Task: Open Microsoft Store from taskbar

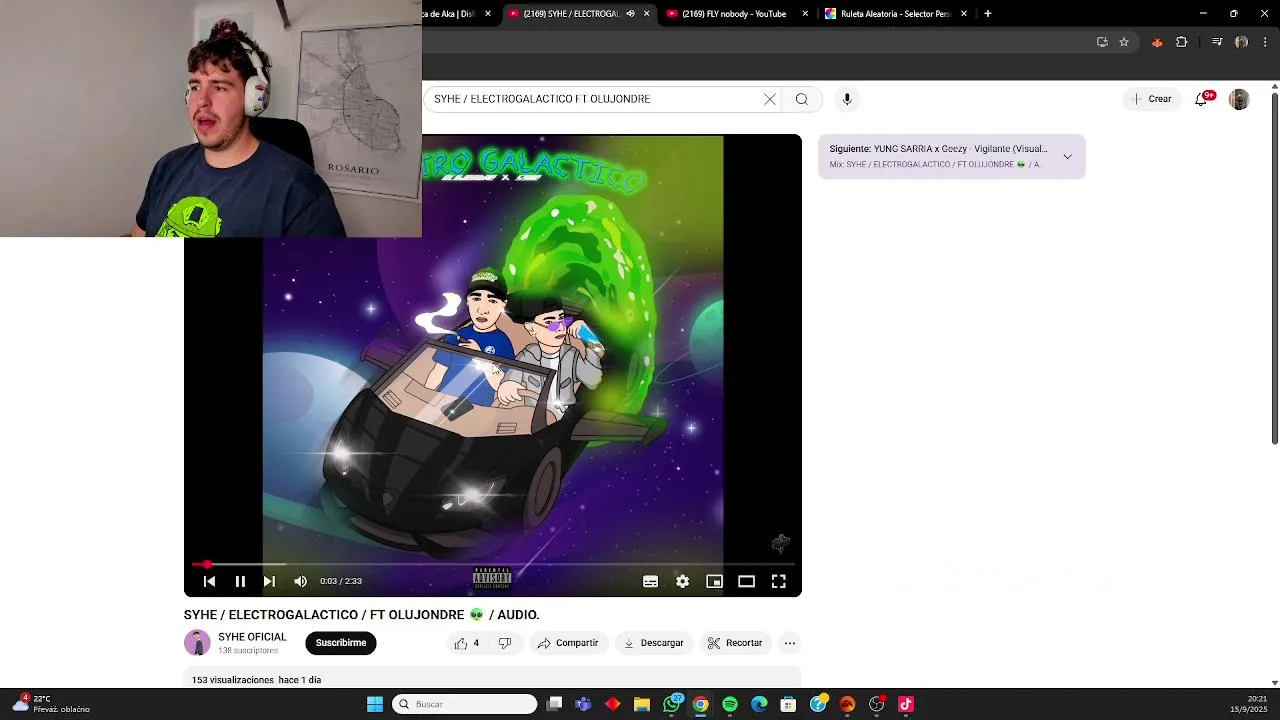Action: [x=789, y=704]
